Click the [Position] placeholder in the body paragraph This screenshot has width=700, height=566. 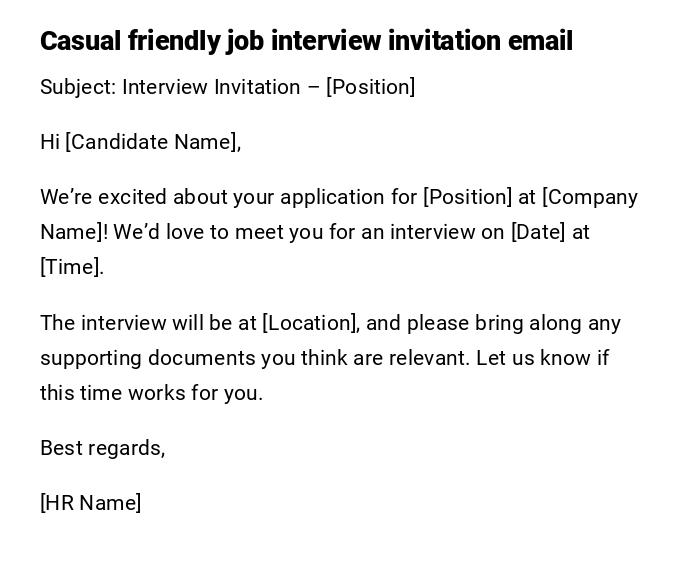click(467, 197)
